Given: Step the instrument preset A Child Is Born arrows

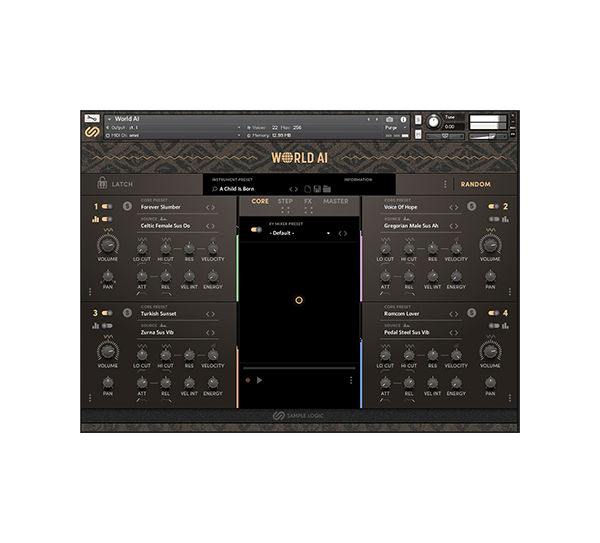Looking at the screenshot, I should coord(293,189).
